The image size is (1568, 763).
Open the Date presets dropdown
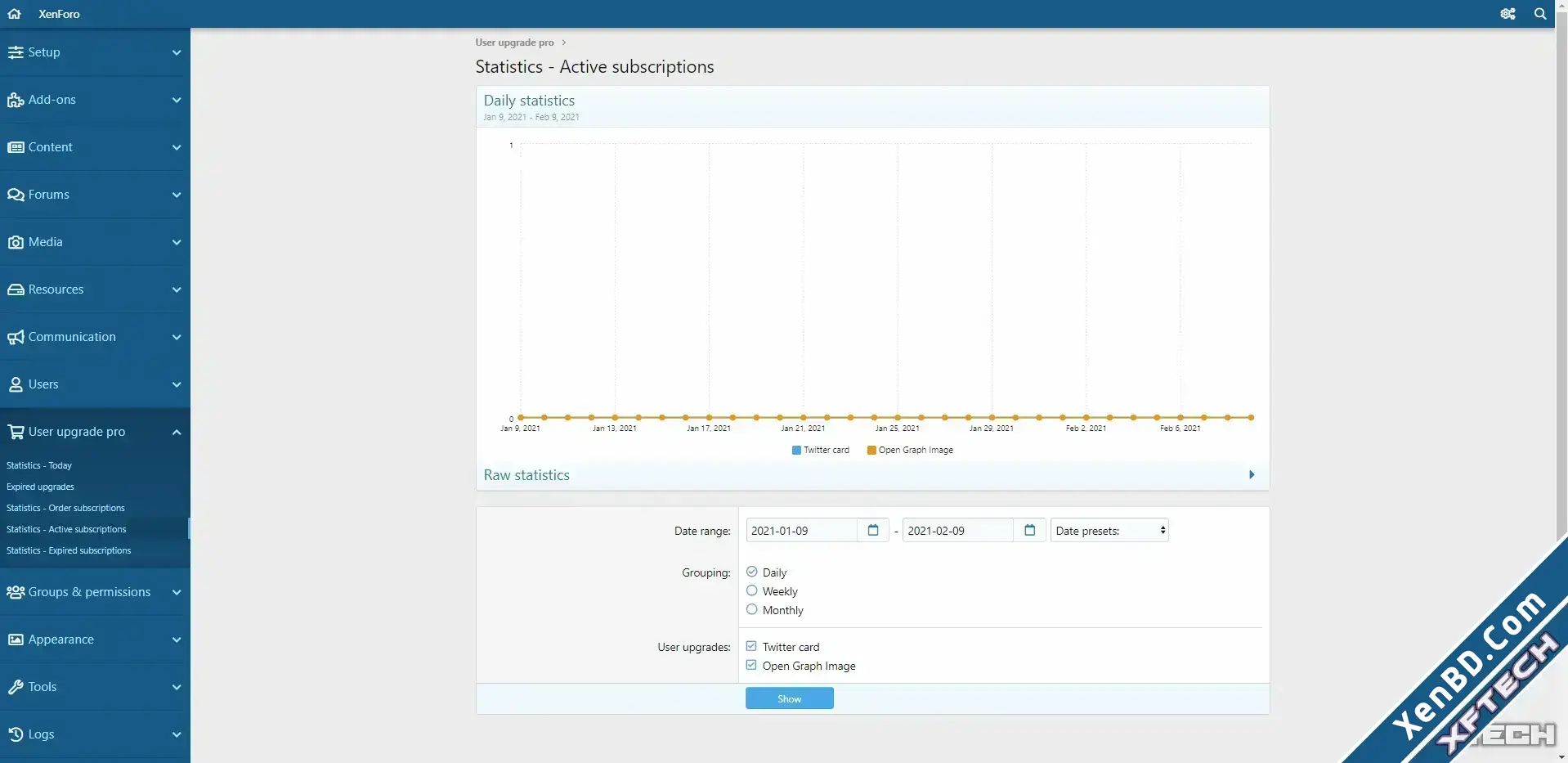point(1109,530)
